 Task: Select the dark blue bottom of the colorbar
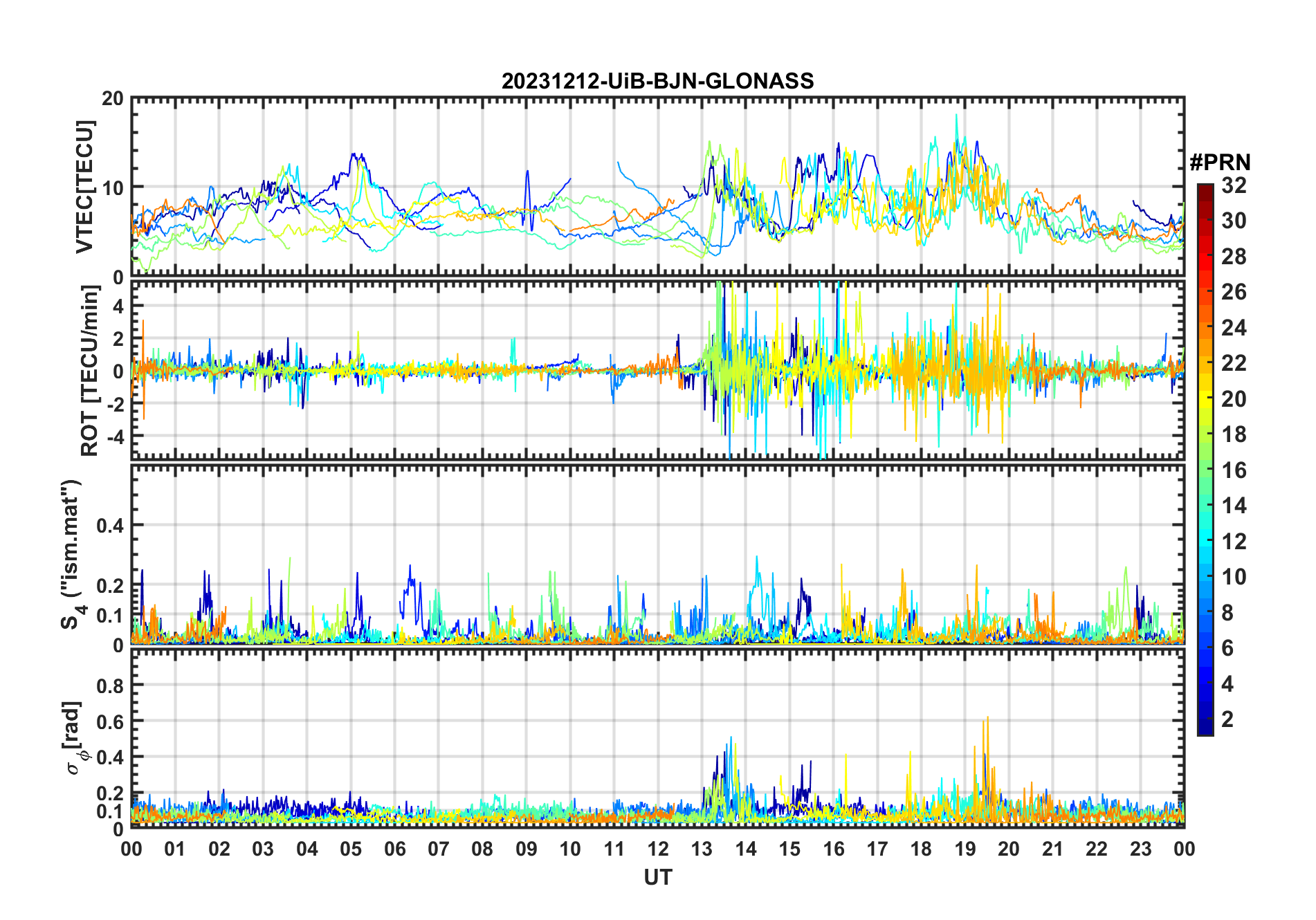[x=1205, y=728]
